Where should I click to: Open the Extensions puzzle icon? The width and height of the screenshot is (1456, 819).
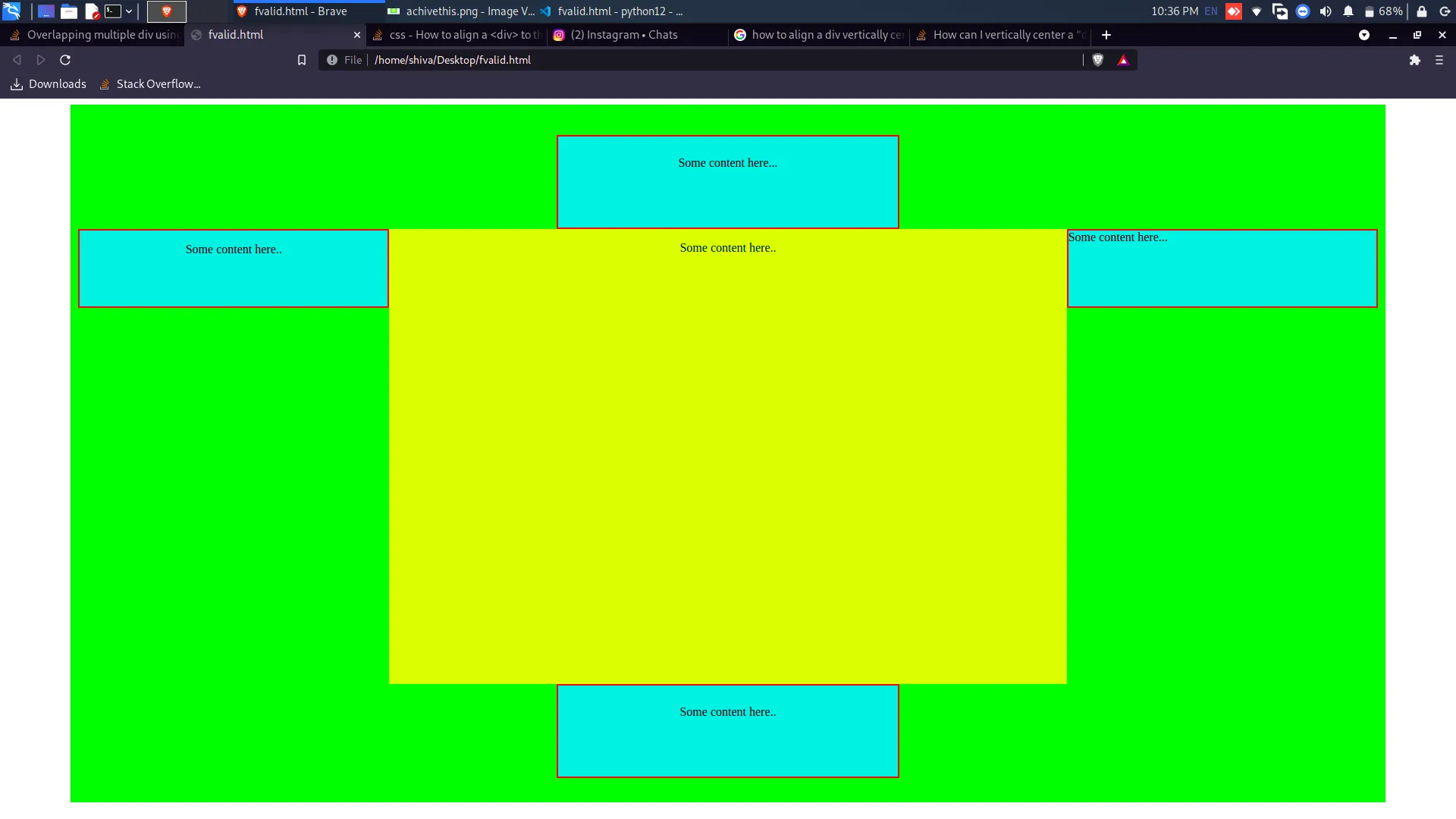[x=1414, y=60]
